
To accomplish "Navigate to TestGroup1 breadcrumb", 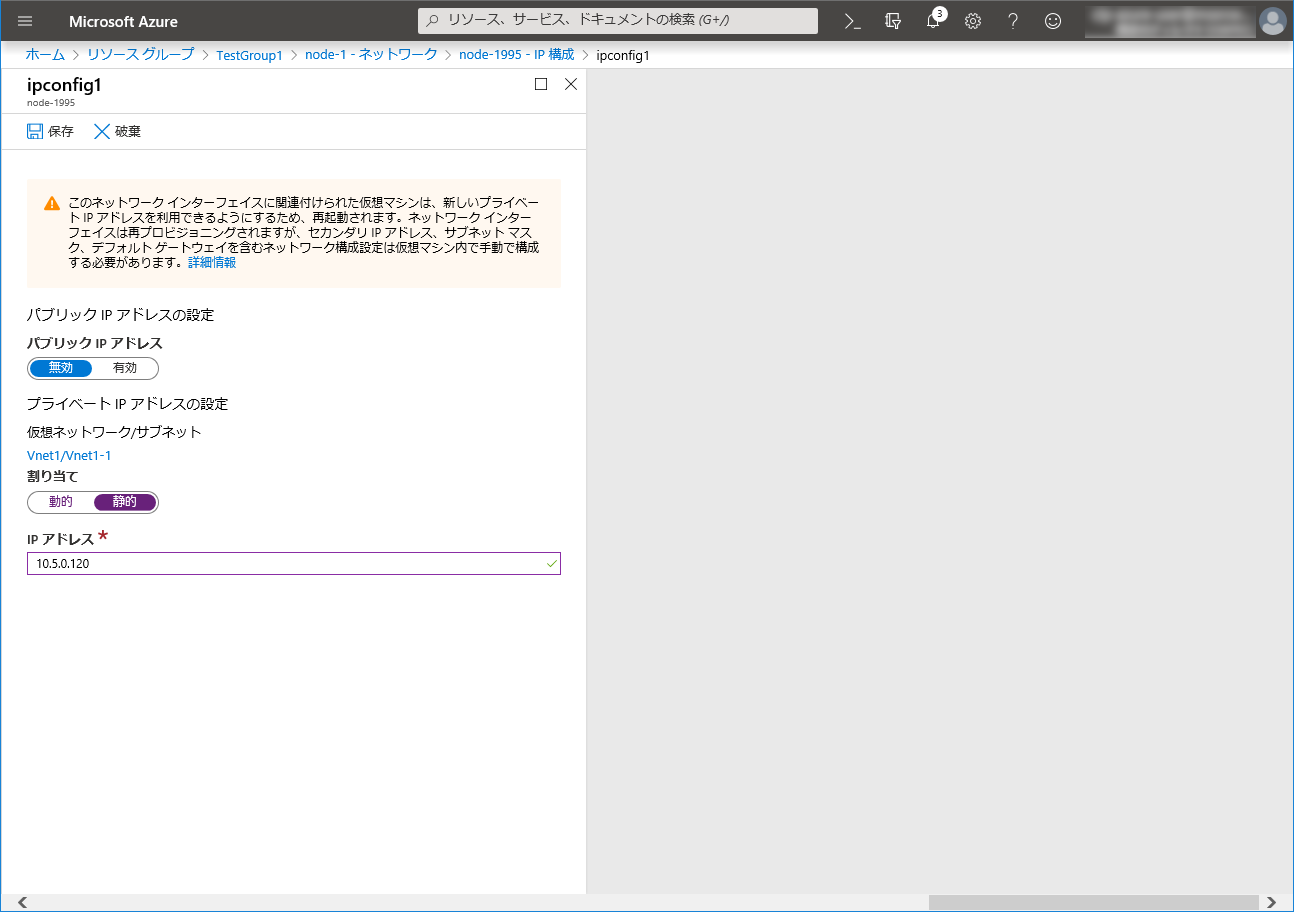I will 249,55.
